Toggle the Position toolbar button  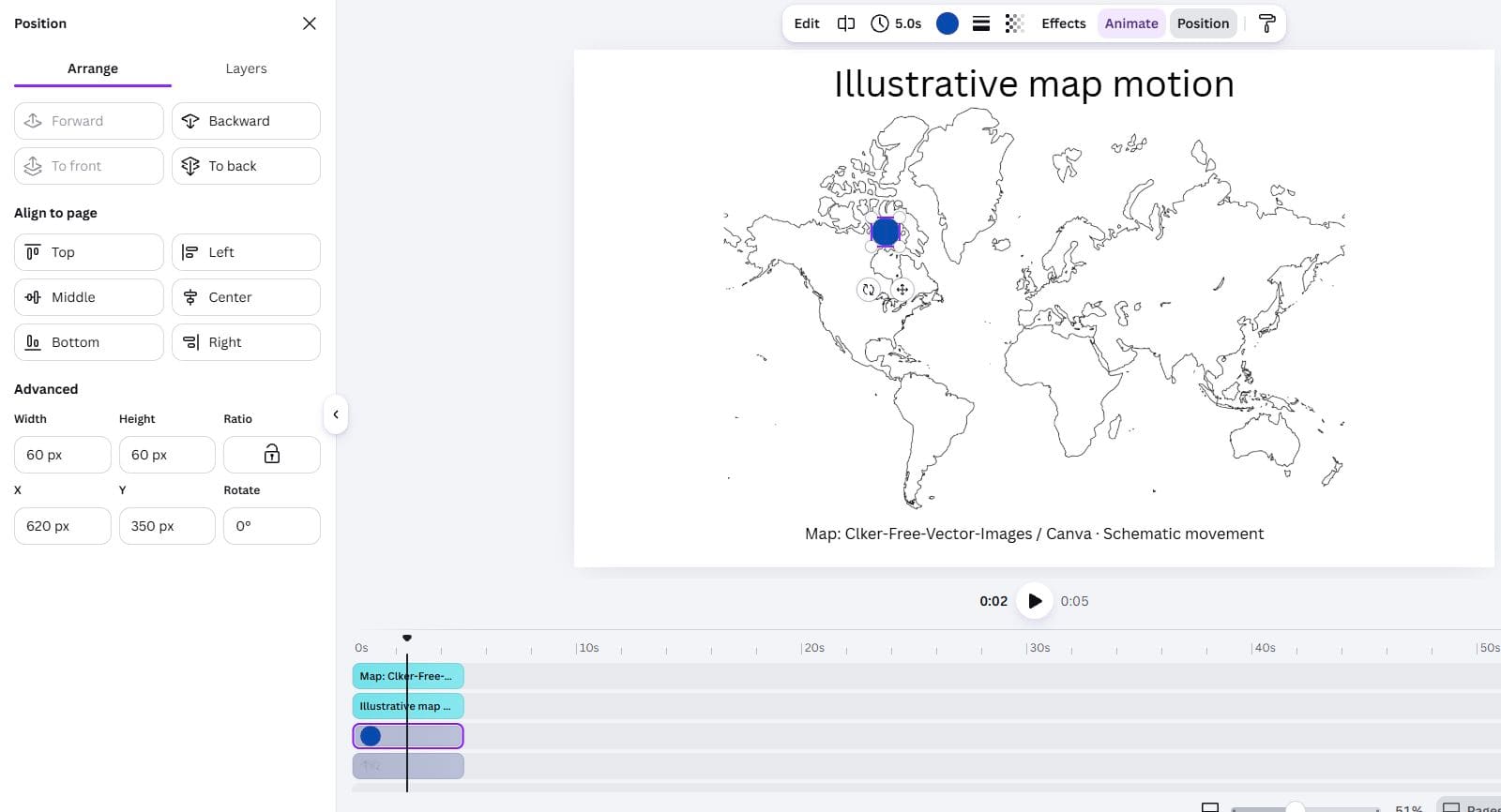coord(1204,23)
